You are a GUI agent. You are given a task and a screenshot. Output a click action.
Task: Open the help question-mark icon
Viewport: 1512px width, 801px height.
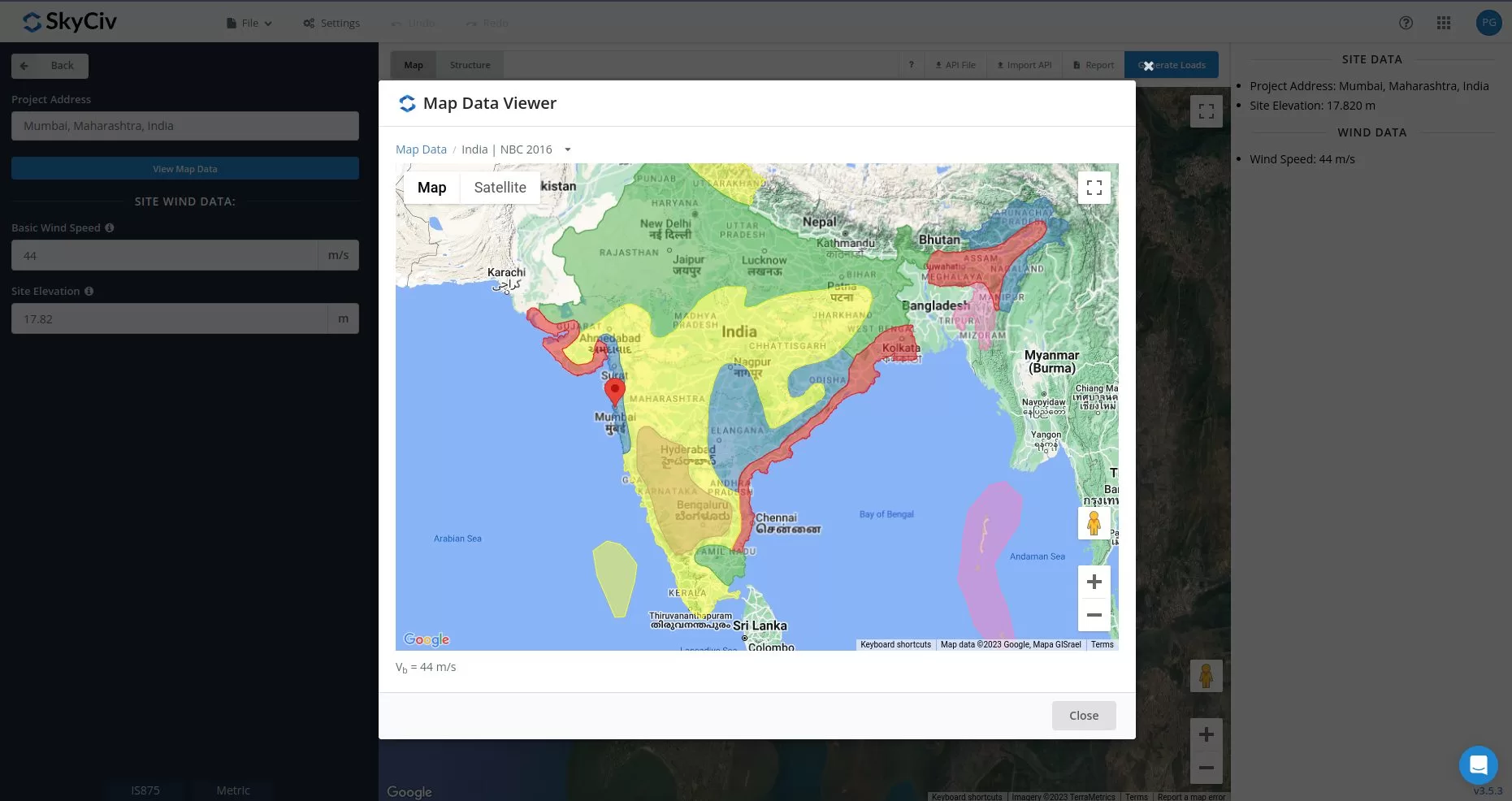[x=1406, y=23]
